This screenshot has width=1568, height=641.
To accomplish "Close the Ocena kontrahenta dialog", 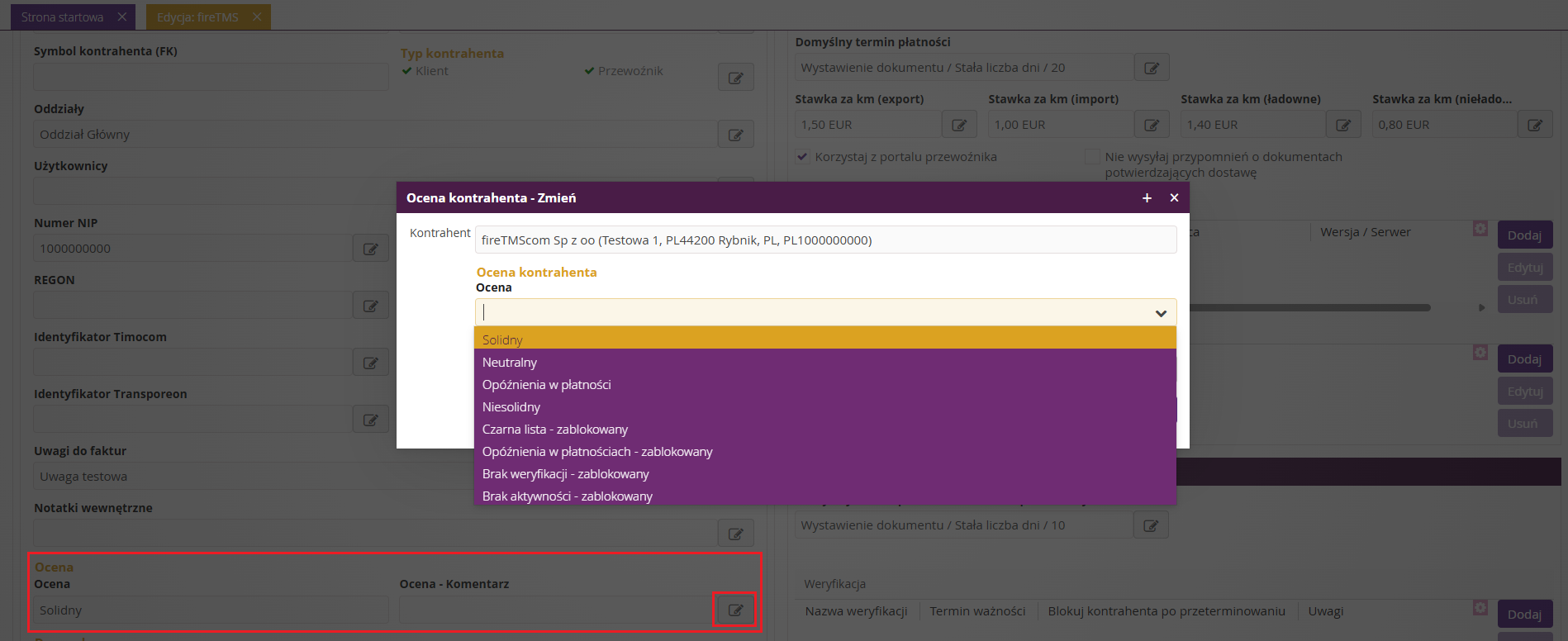I will (x=1174, y=198).
